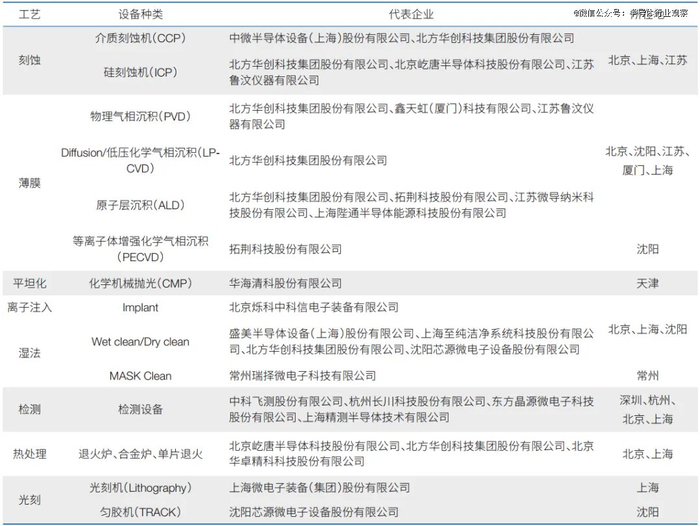Select the 匀胶机(TRACK) cell
Screen dimensions: 700x526
(x=140, y=512)
